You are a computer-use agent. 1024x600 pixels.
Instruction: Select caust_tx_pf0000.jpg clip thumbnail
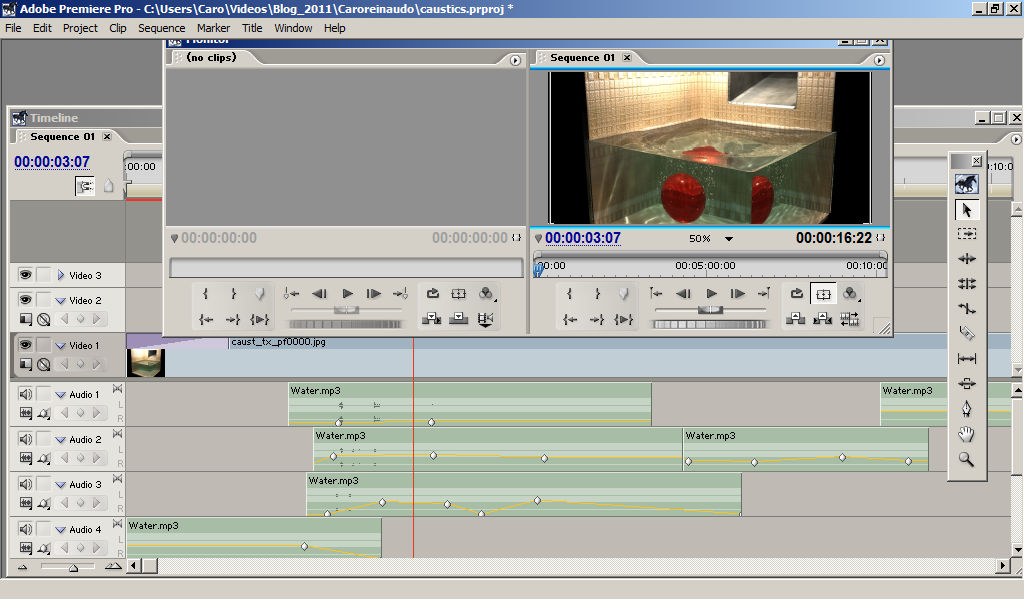click(x=145, y=362)
